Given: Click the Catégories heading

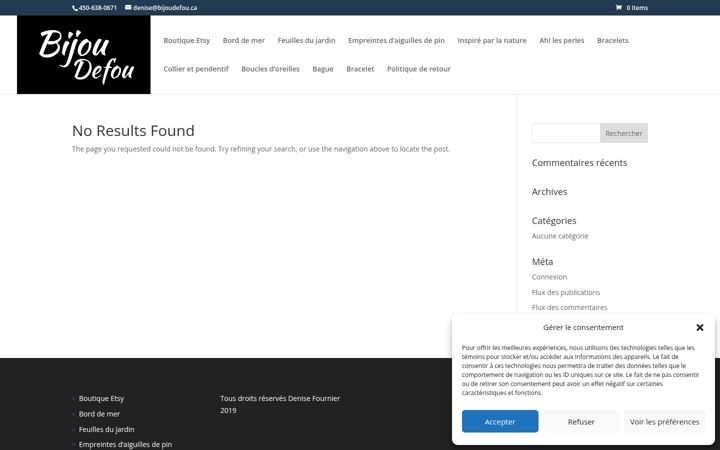Looking at the screenshot, I should (x=554, y=221).
